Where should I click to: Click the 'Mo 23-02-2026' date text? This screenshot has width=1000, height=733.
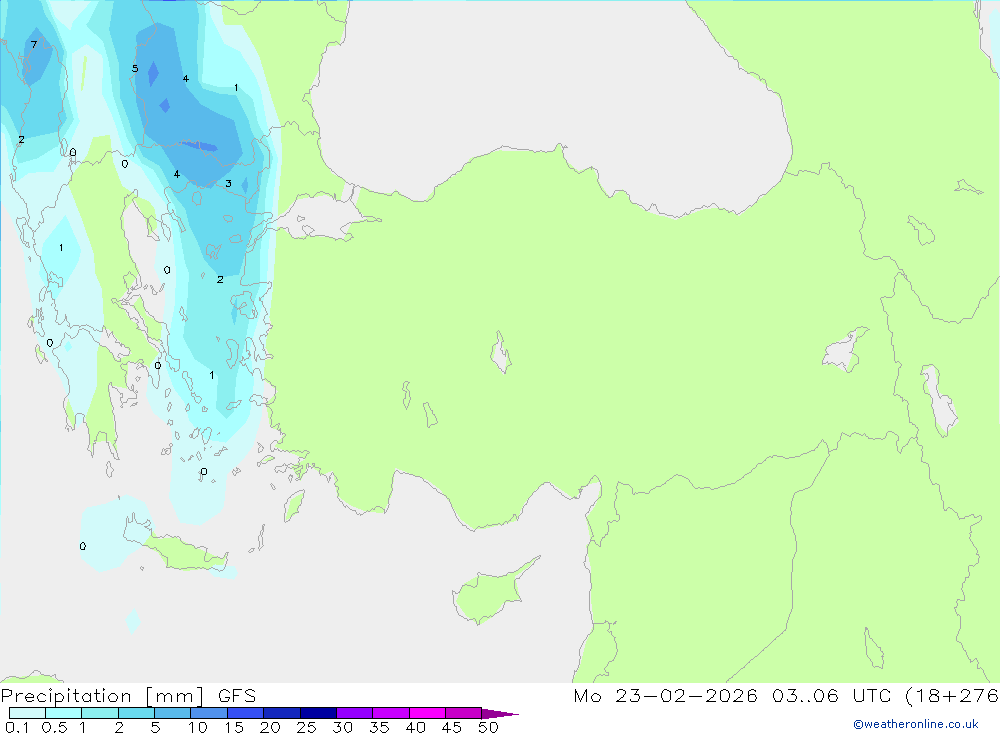point(665,696)
